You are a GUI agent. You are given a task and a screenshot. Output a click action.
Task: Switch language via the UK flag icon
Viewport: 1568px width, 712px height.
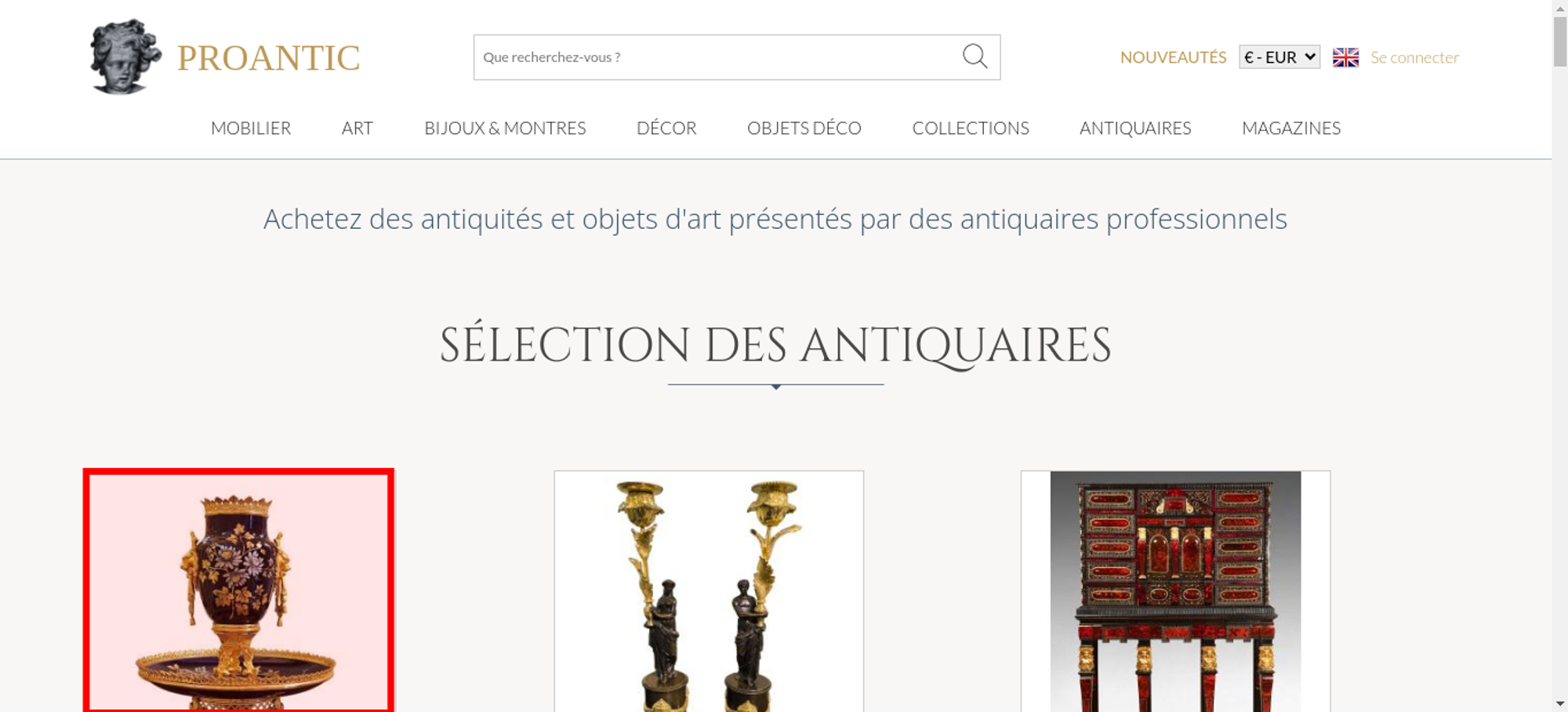pyautogui.click(x=1345, y=57)
